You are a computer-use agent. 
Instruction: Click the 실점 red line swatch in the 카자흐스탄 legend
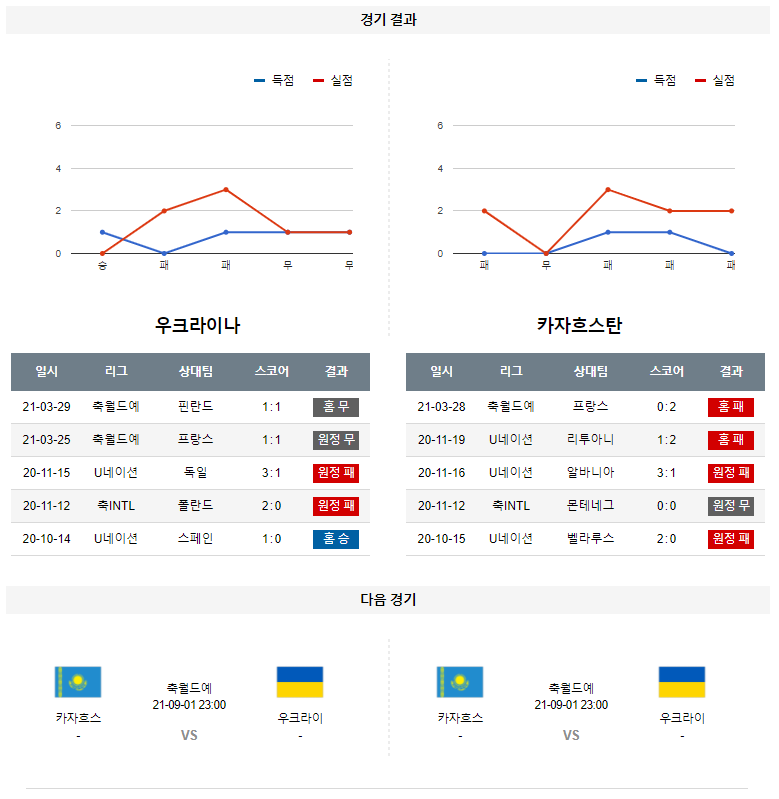(x=700, y=81)
